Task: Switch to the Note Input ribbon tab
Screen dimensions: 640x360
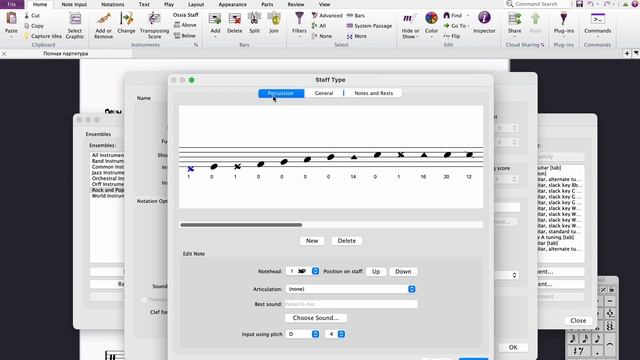Action: click(74, 4)
